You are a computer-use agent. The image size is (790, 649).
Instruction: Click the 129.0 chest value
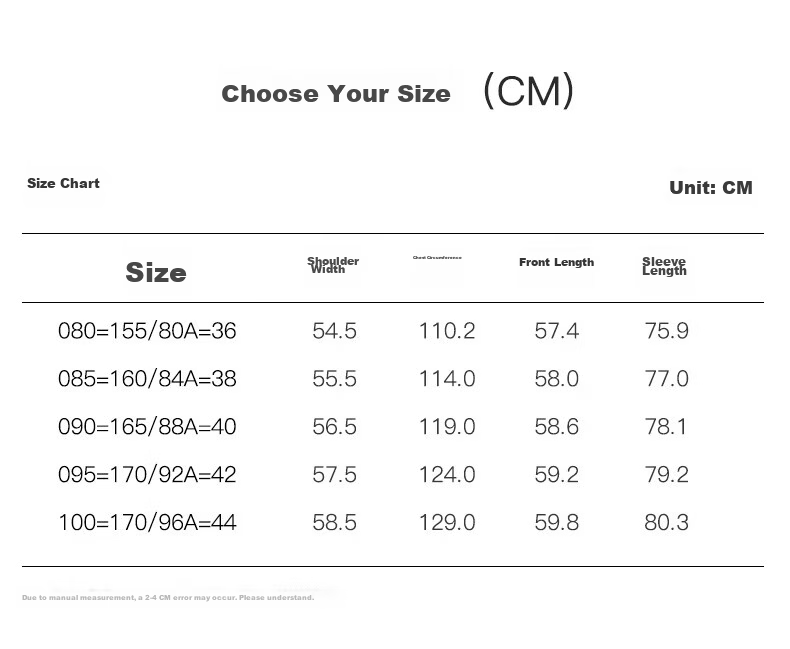coord(447,523)
